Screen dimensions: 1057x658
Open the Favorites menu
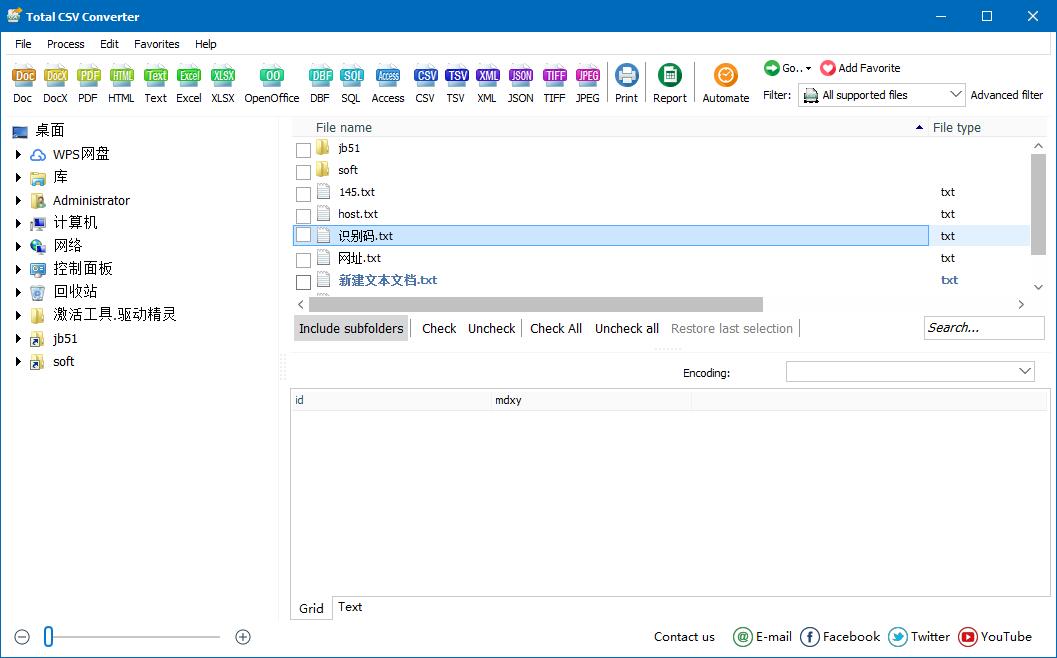pyautogui.click(x=156, y=44)
